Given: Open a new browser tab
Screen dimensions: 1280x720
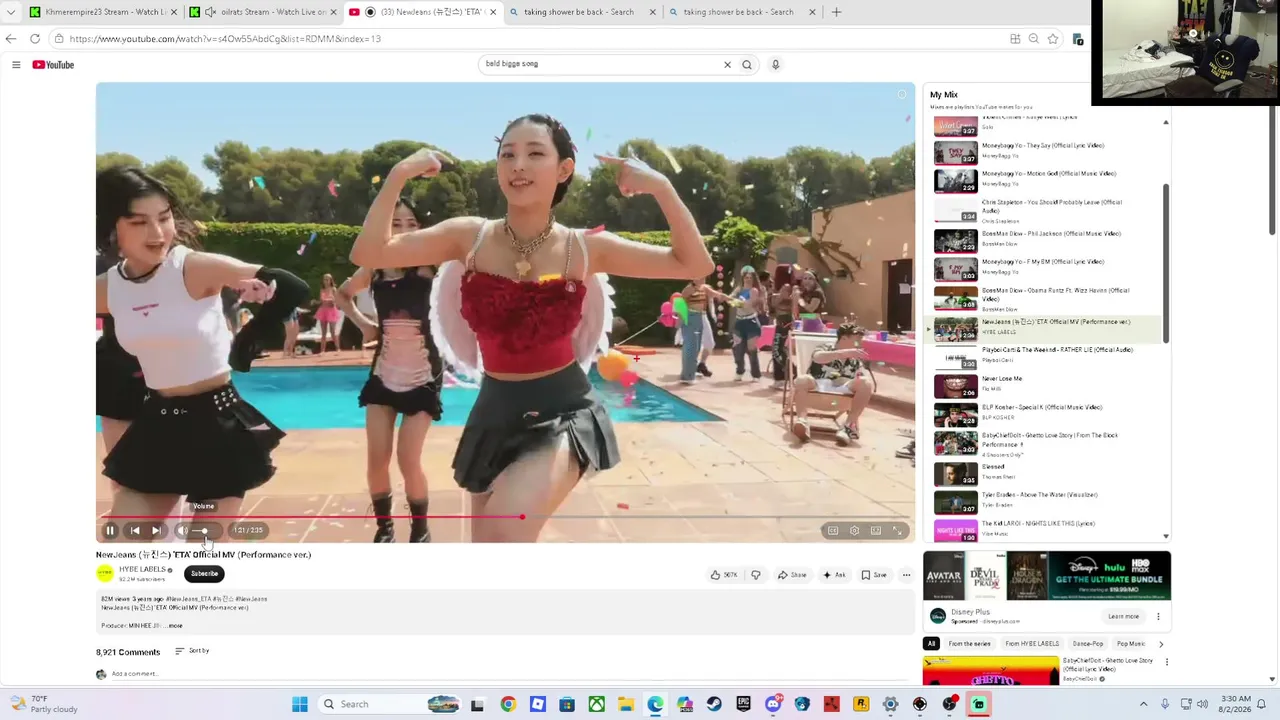Looking at the screenshot, I should (836, 12).
